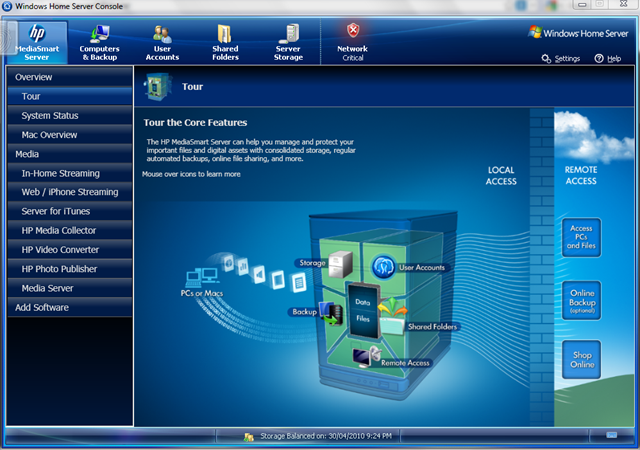640x450 pixels.
Task: Open Server for iTunes page
Action: pyautogui.click(x=70, y=212)
